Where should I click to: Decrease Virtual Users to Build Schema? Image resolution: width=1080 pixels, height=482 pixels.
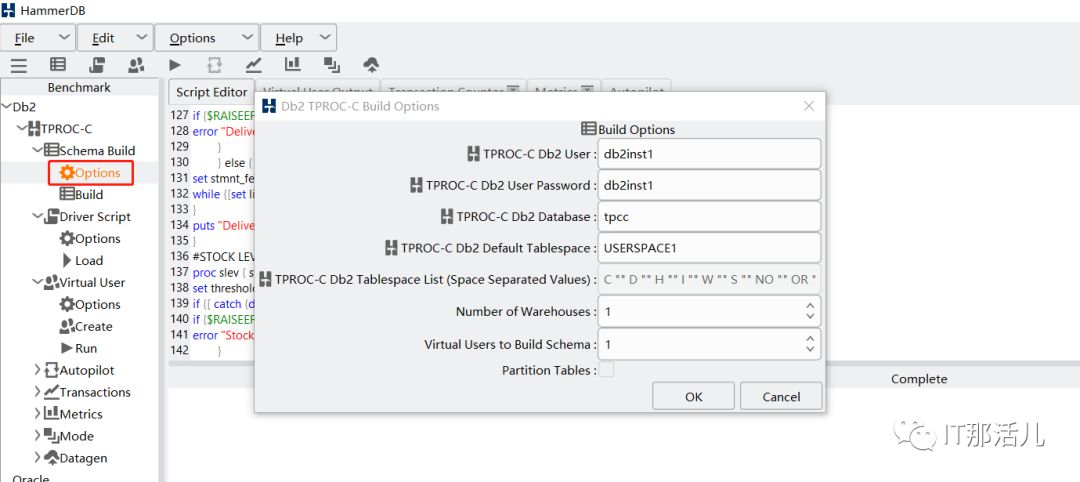809,349
